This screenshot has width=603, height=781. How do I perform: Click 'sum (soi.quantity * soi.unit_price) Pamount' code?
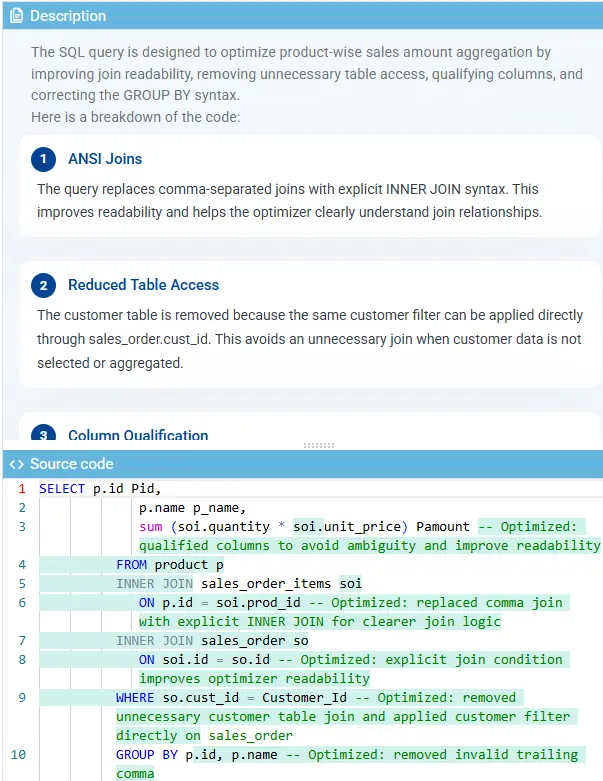pos(304,526)
